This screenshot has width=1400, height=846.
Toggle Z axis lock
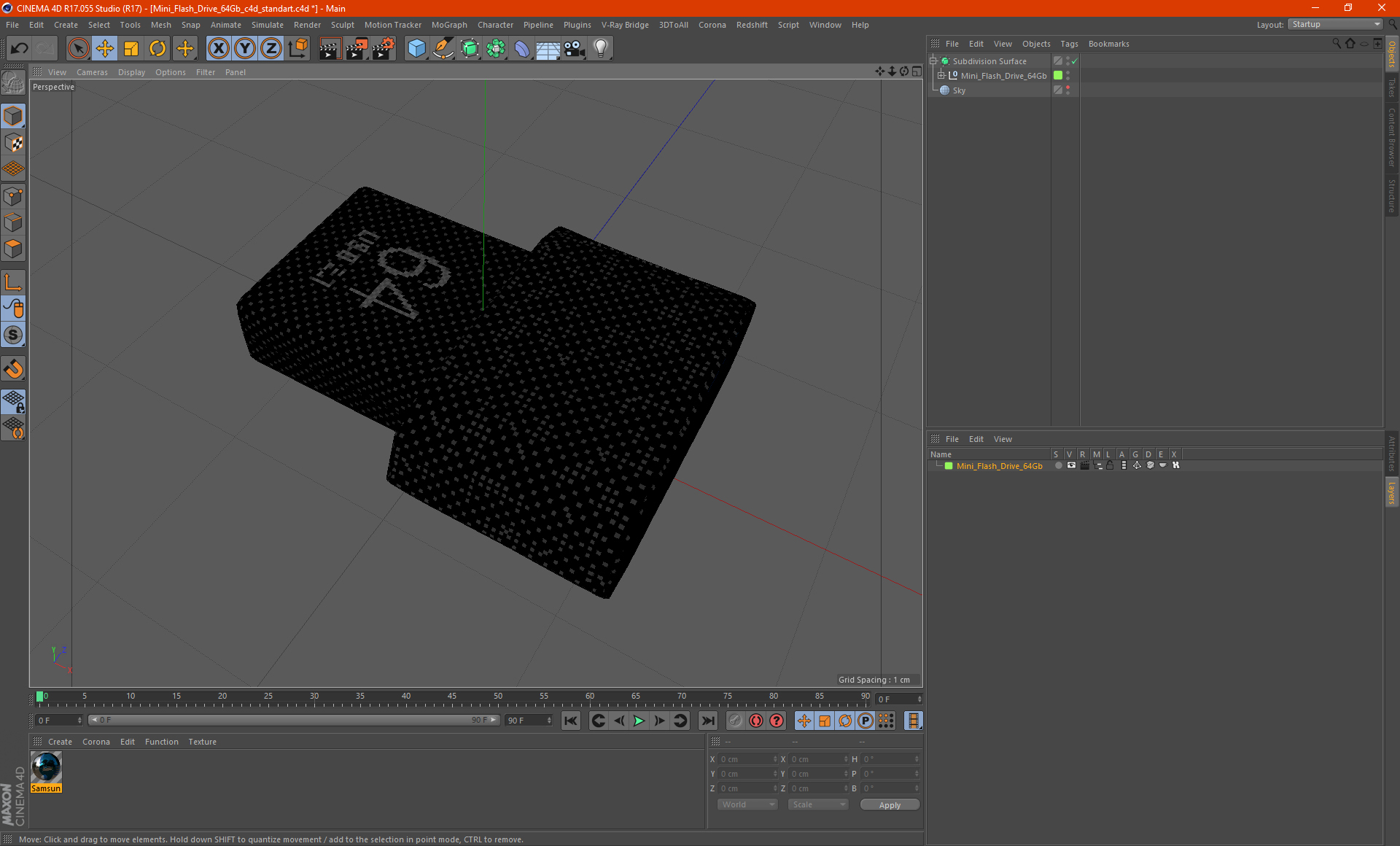click(x=271, y=49)
